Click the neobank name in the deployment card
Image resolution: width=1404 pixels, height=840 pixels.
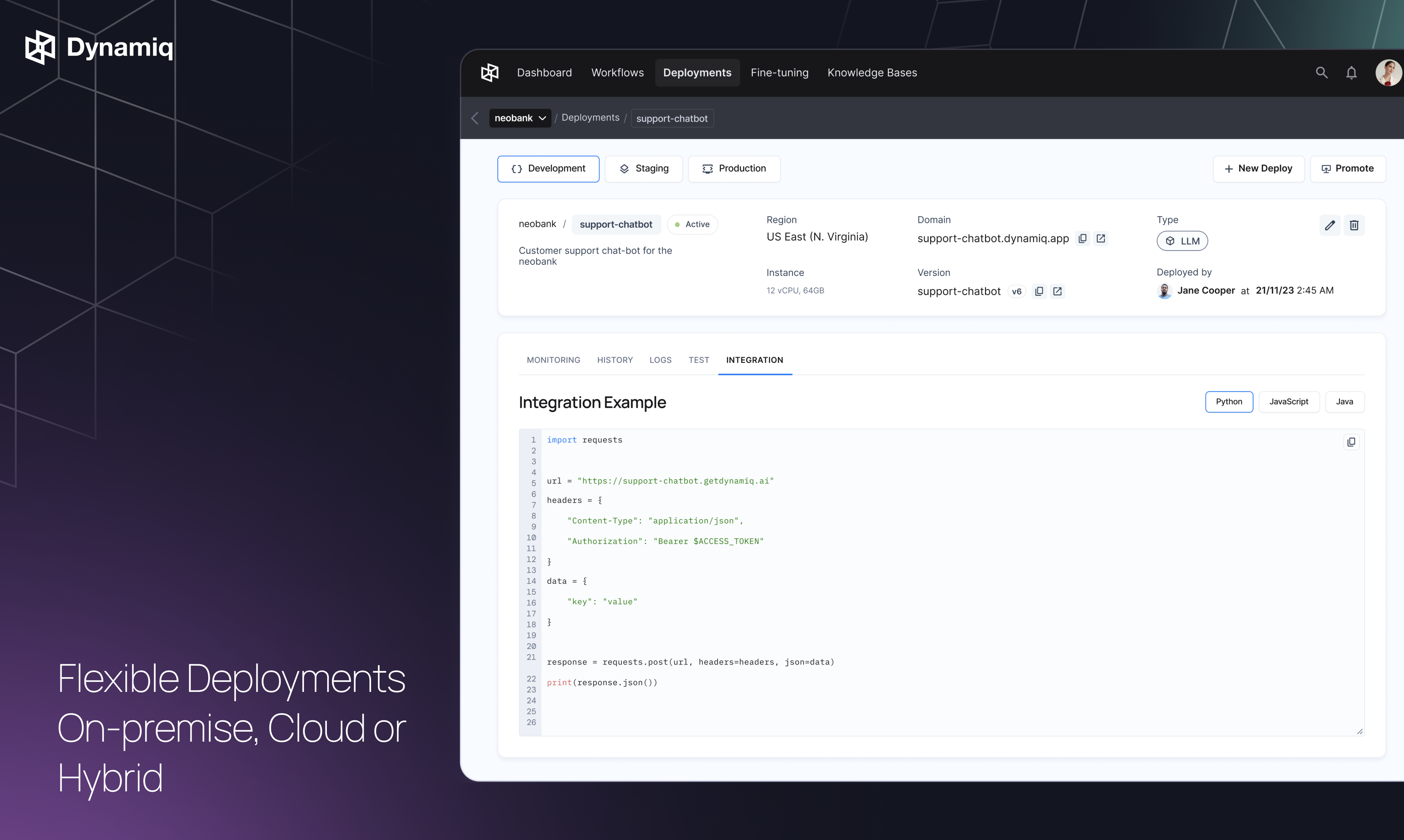tap(537, 224)
